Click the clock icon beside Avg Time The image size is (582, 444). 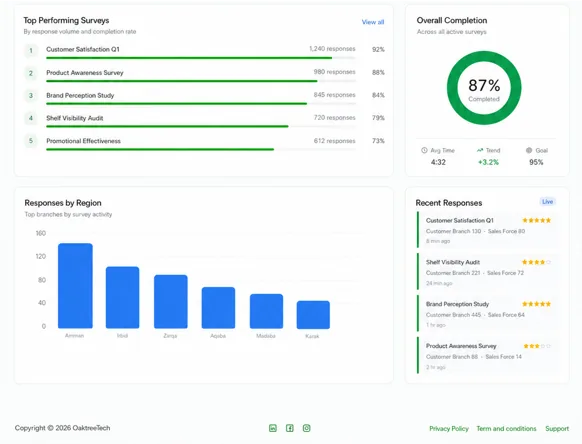point(424,150)
